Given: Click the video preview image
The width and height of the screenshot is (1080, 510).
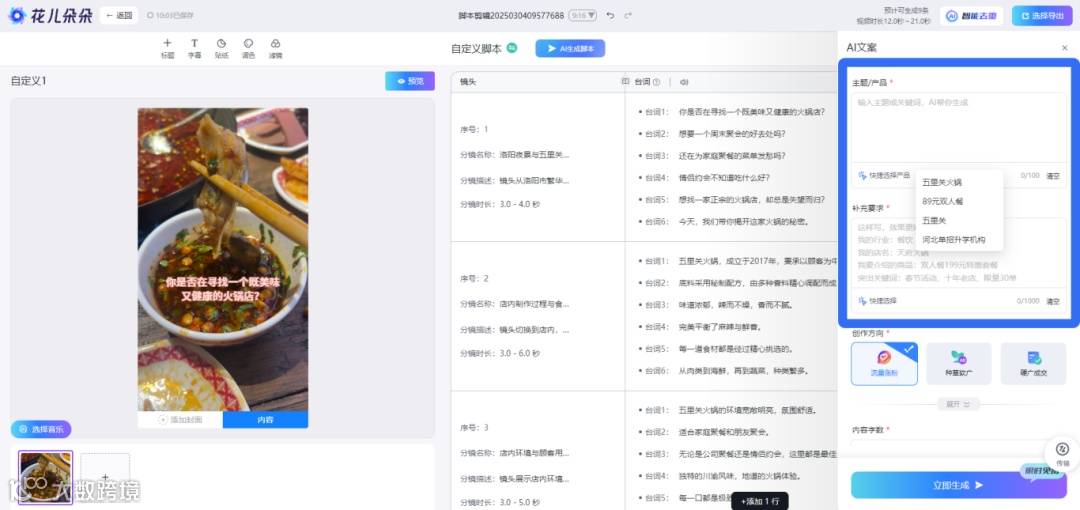Looking at the screenshot, I should pyautogui.click(x=222, y=259).
